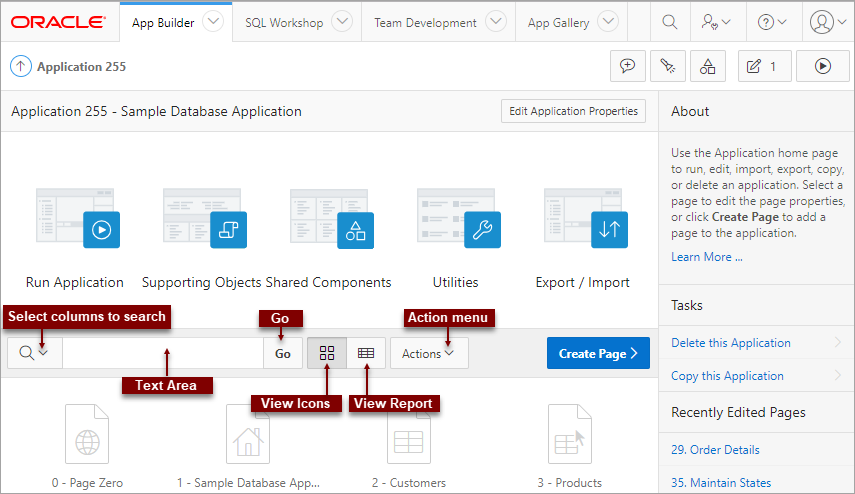This screenshot has height=494, width=855.
Task: Click the Learn More link
Action: (x=707, y=257)
